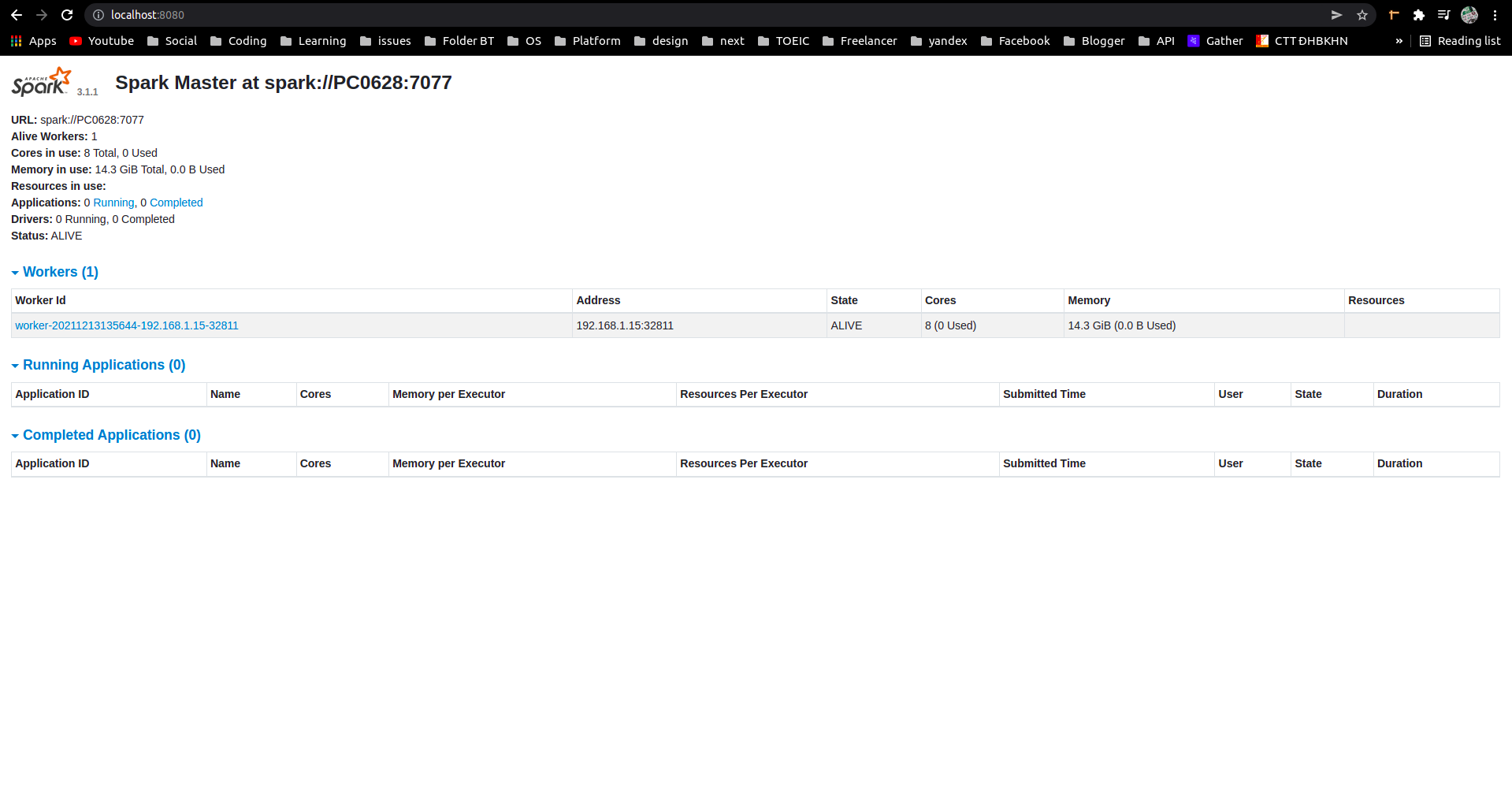Open the Apps grid bookmark
1512x803 pixels.
pyautogui.click(x=33, y=41)
